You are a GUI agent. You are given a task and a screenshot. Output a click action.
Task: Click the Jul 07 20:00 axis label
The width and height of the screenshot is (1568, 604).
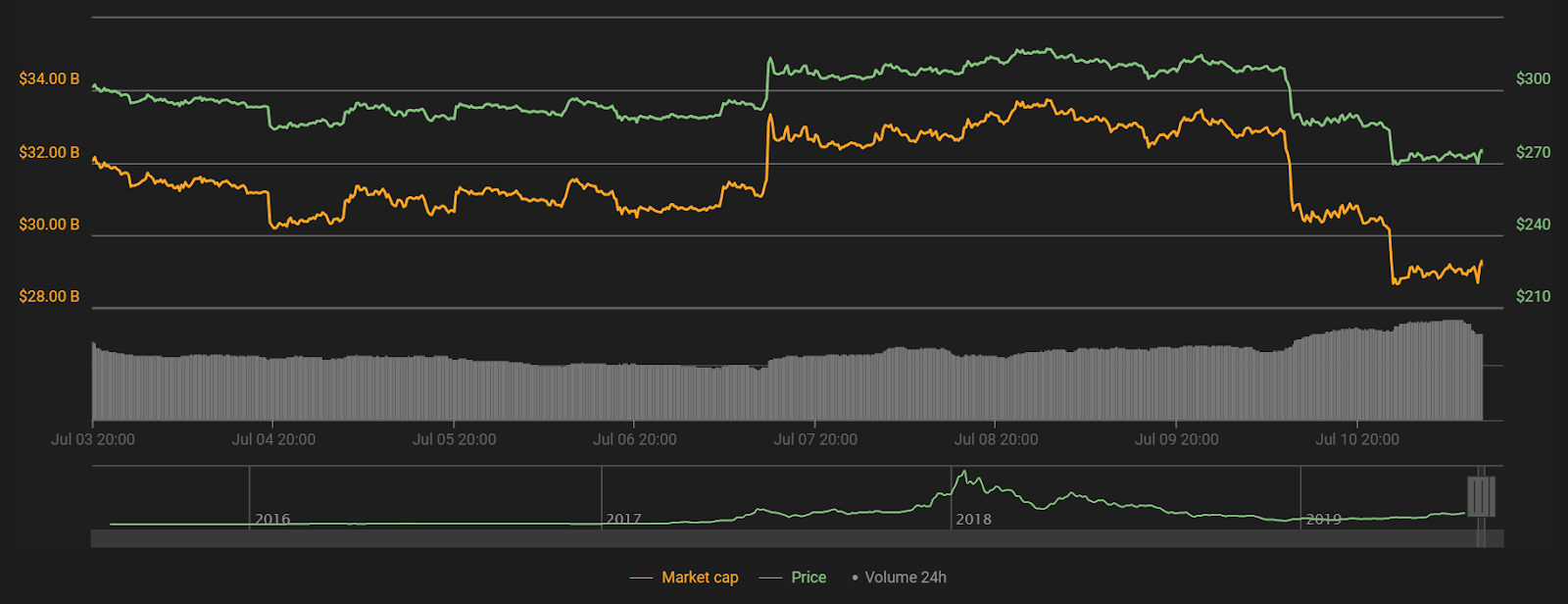(x=815, y=439)
